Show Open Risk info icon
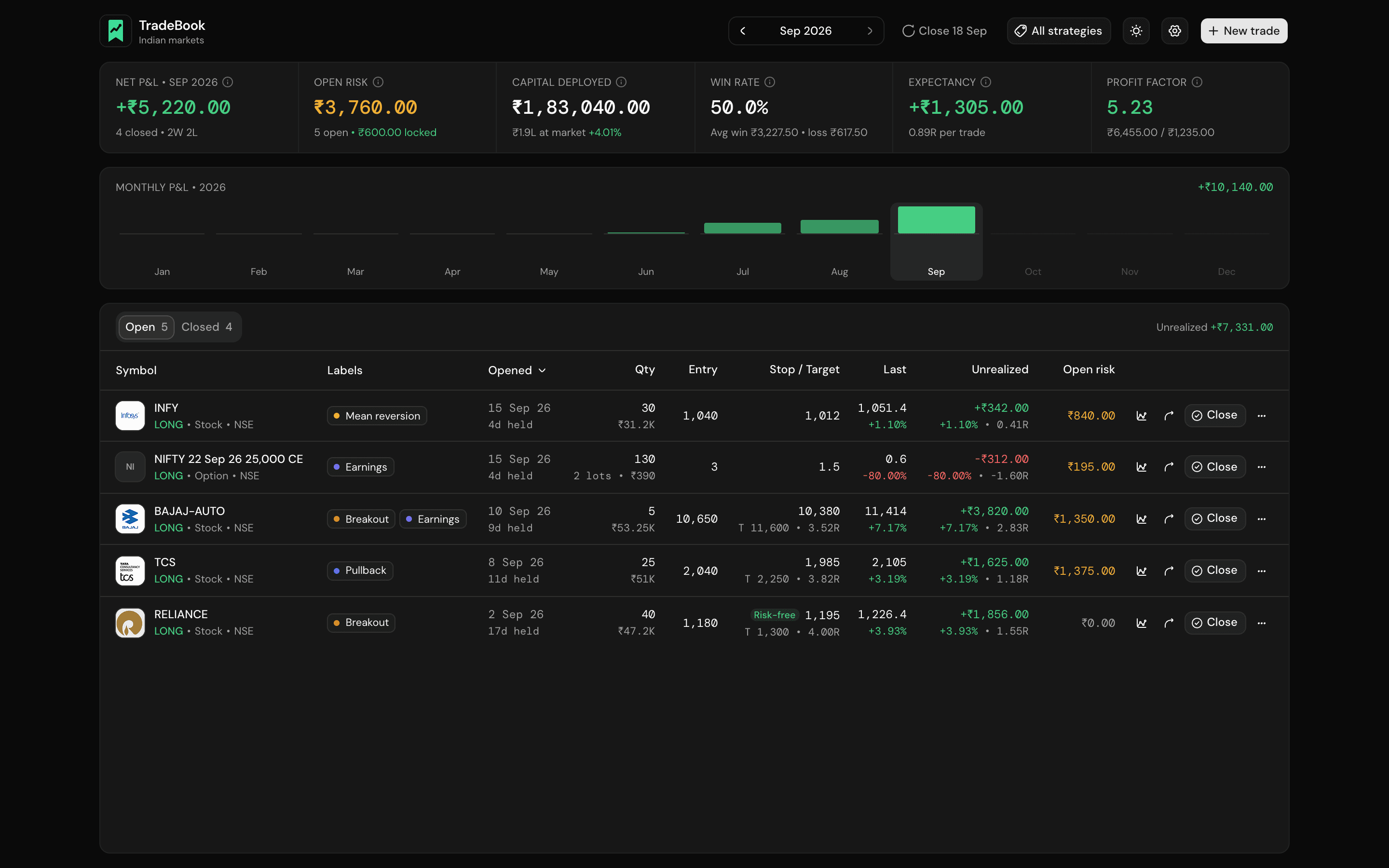This screenshot has width=1389, height=868. [378, 82]
